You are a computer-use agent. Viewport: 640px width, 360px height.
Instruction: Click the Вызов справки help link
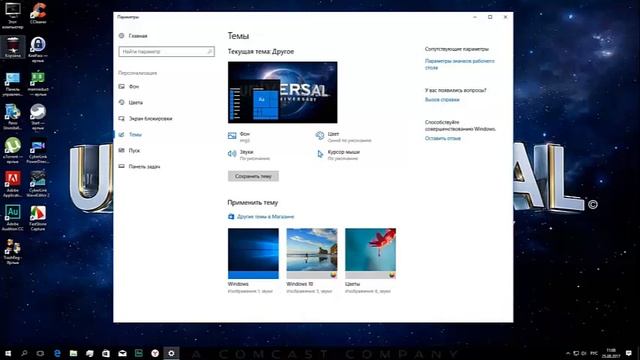pyautogui.click(x=442, y=100)
